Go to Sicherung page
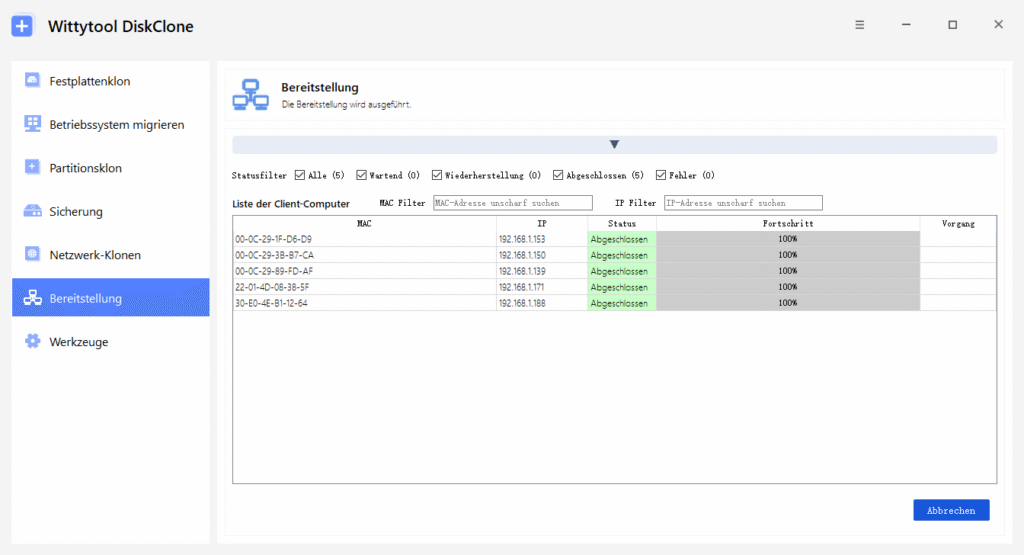This screenshot has width=1024, height=555. pyautogui.click(x=110, y=212)
